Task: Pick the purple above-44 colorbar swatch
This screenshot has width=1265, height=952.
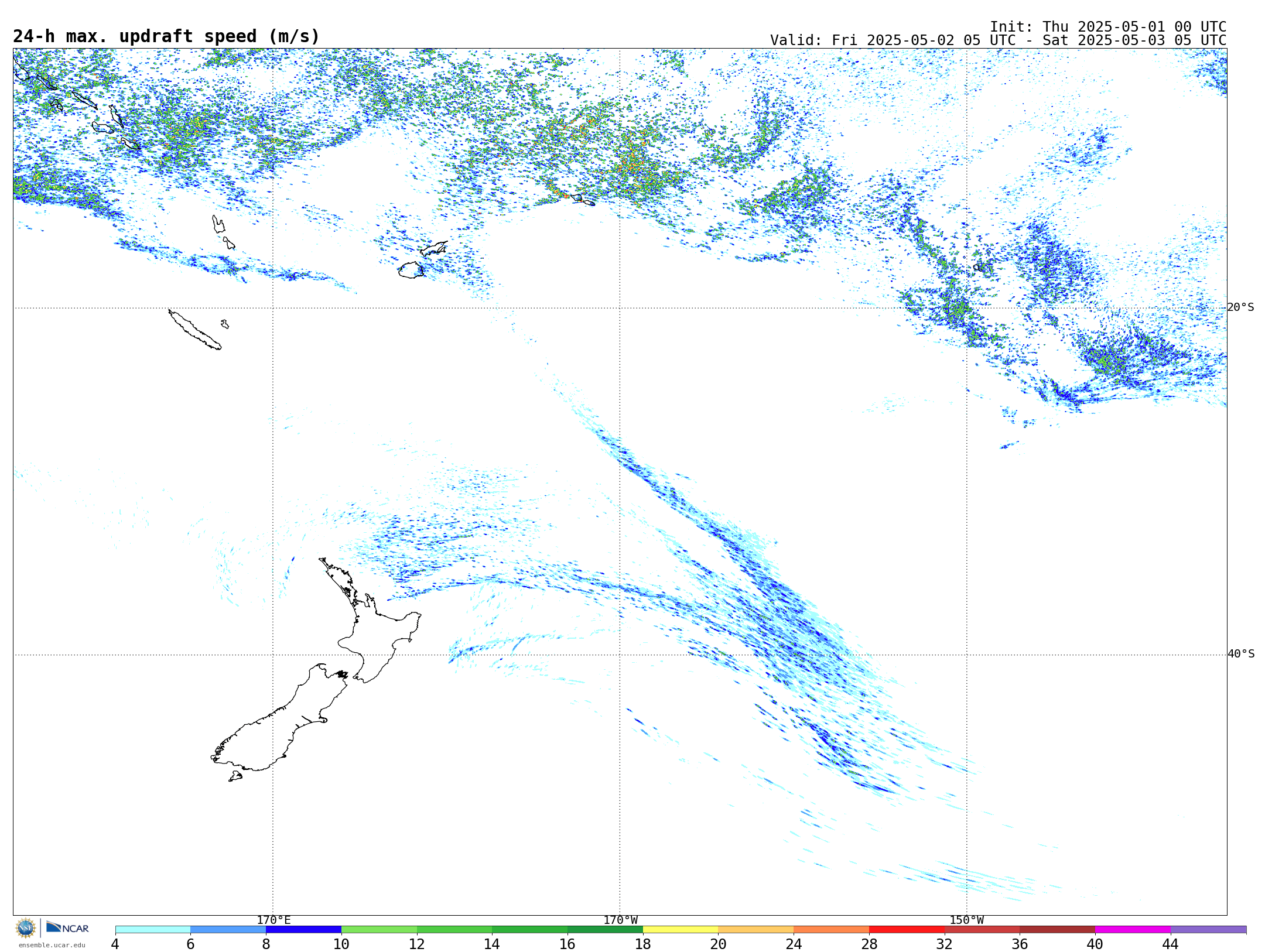Action: (1208, 930)
